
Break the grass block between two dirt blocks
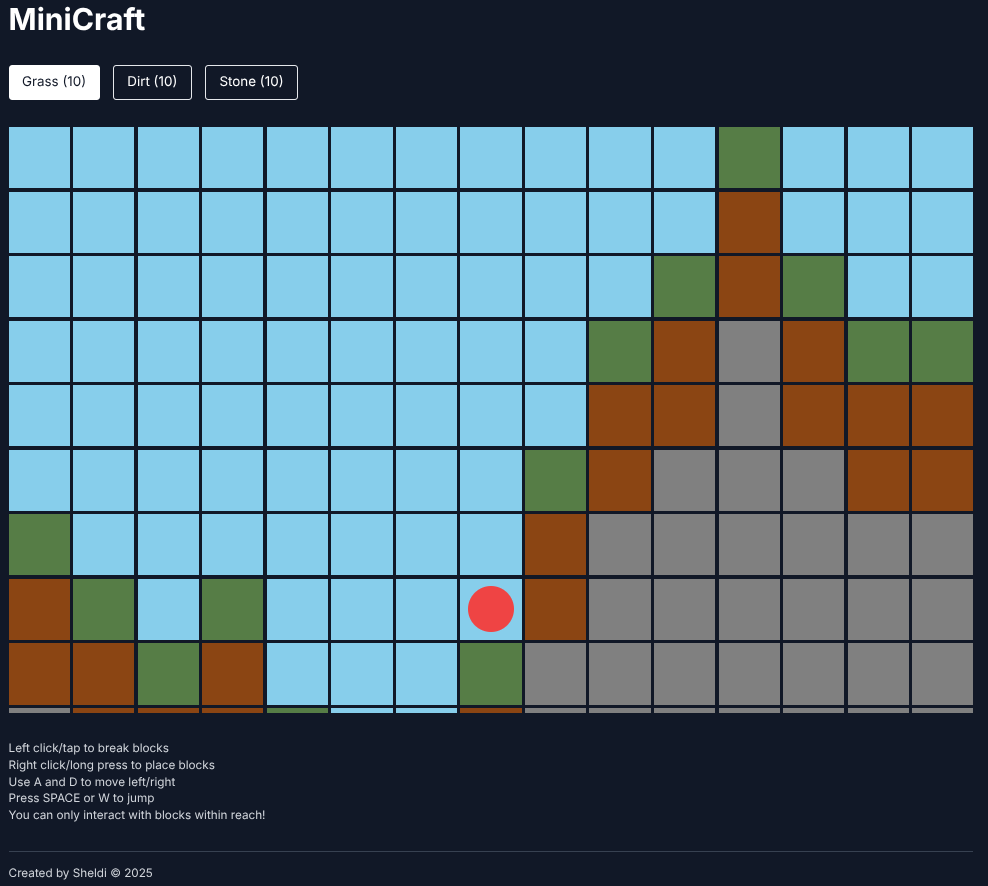168,673
